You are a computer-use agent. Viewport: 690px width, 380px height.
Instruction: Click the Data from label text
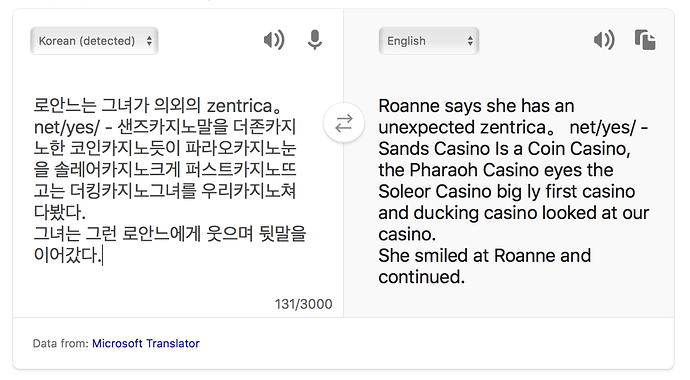[61, 343]
